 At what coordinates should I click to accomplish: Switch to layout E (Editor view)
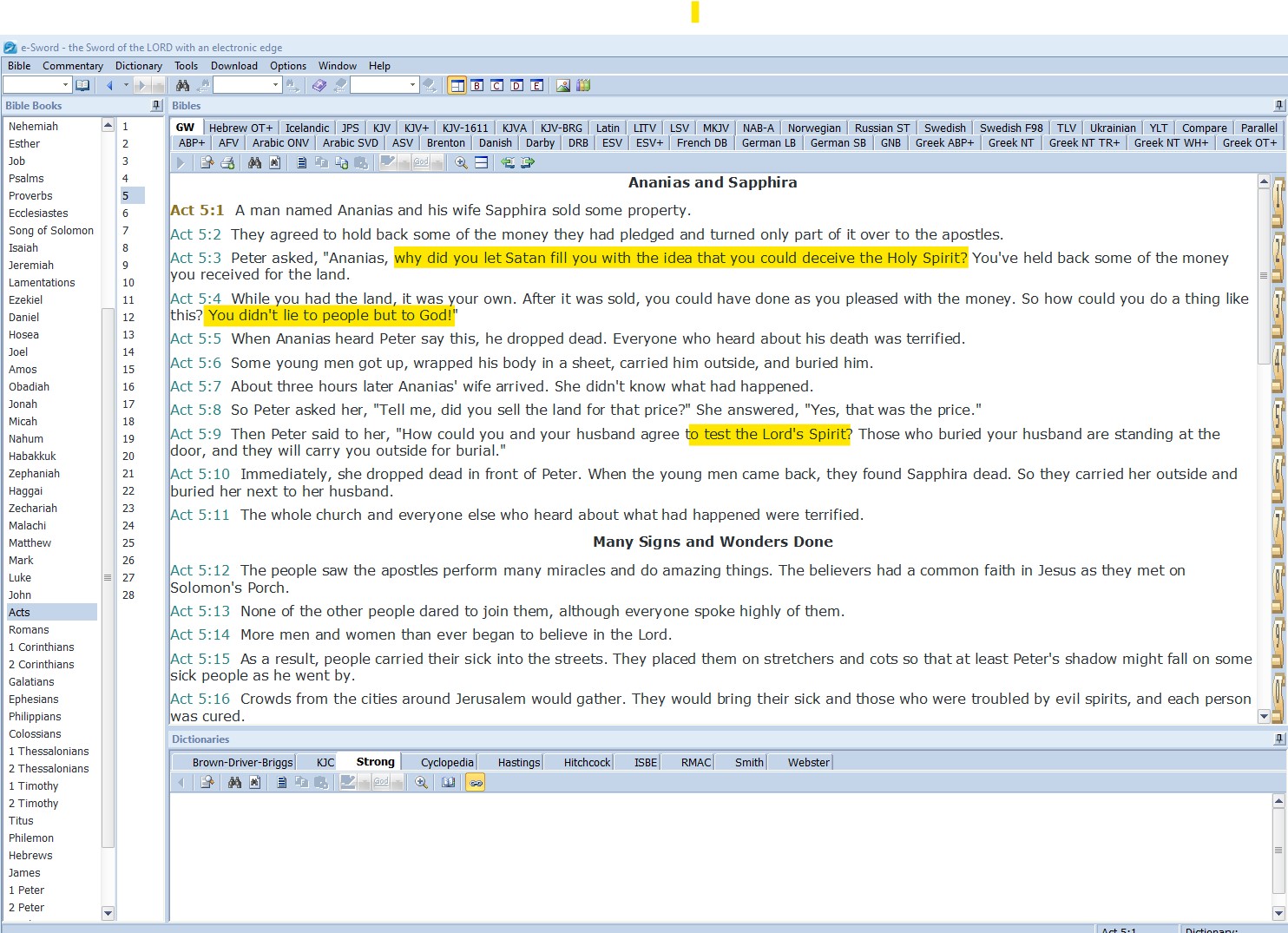(537, 85)
